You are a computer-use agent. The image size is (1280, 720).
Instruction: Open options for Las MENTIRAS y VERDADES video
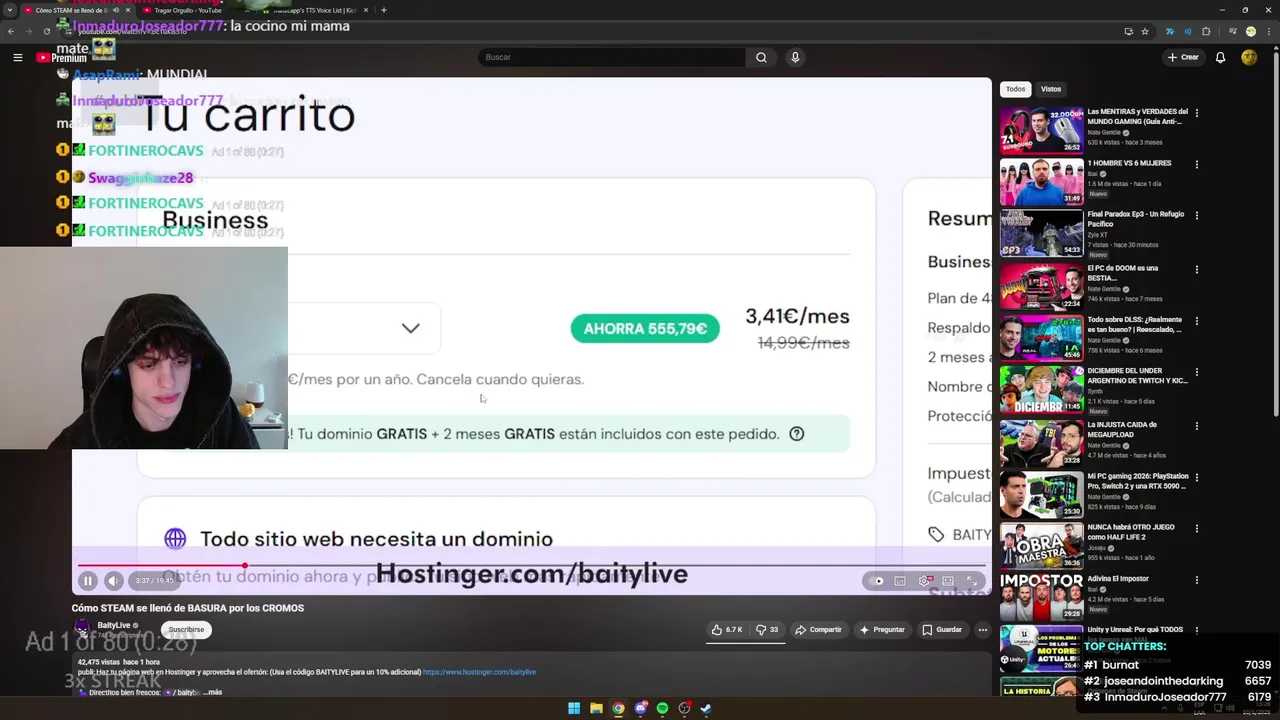click(x=1197, y=113)
